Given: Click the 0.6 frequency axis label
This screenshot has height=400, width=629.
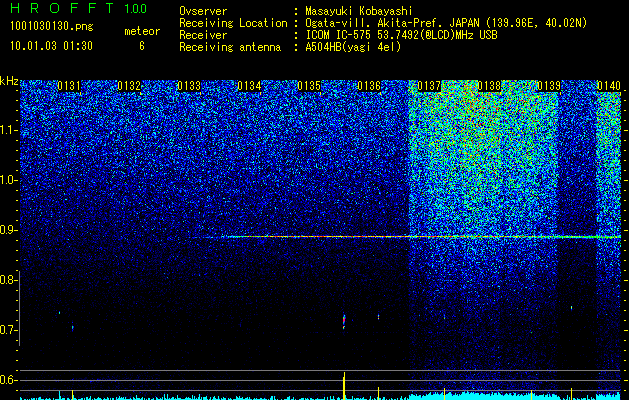Looking at the screenshot, I should coord(8,380).
